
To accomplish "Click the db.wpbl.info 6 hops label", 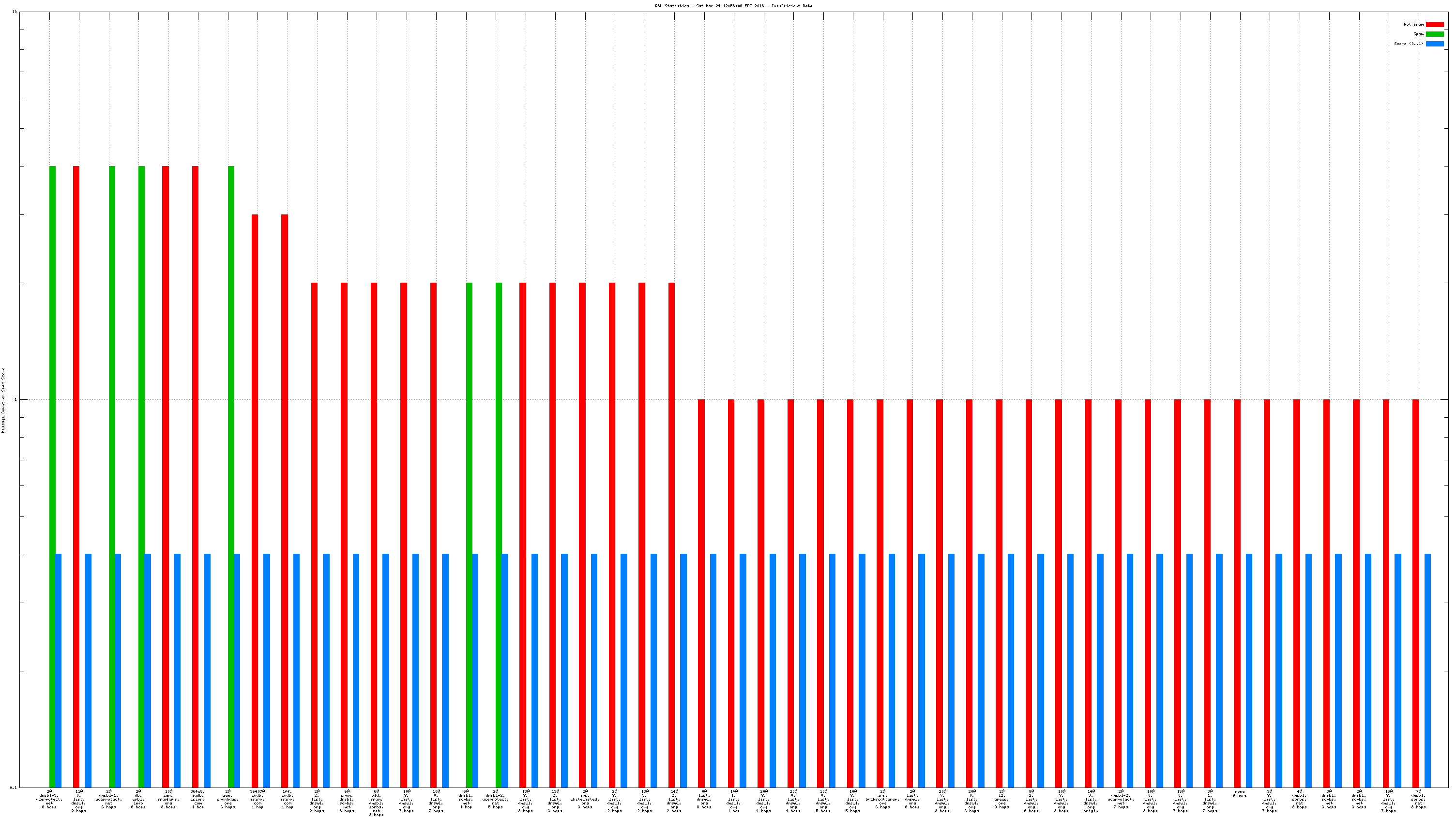I will (138, 799).
